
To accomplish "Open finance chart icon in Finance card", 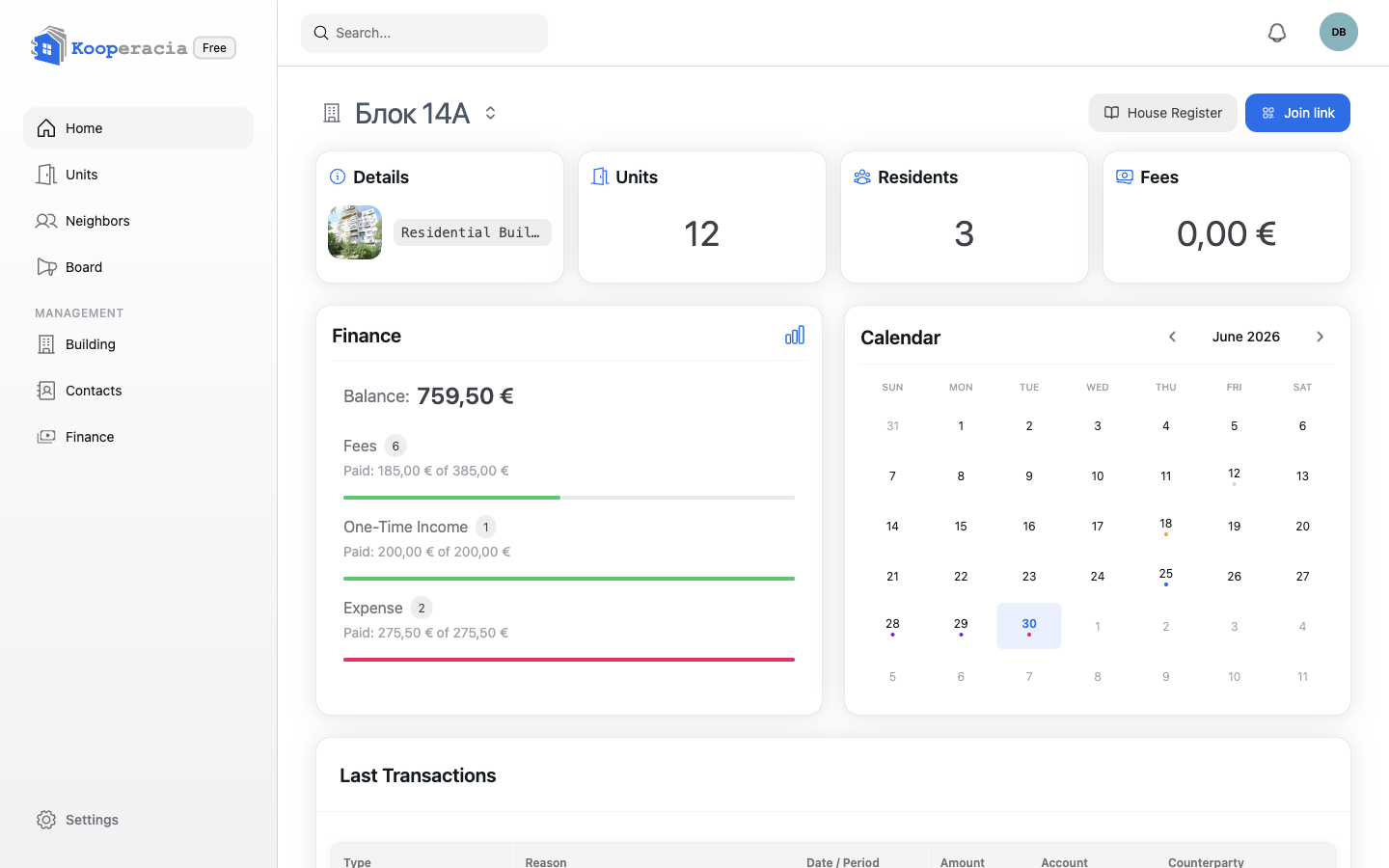I will tap(795, 335).
